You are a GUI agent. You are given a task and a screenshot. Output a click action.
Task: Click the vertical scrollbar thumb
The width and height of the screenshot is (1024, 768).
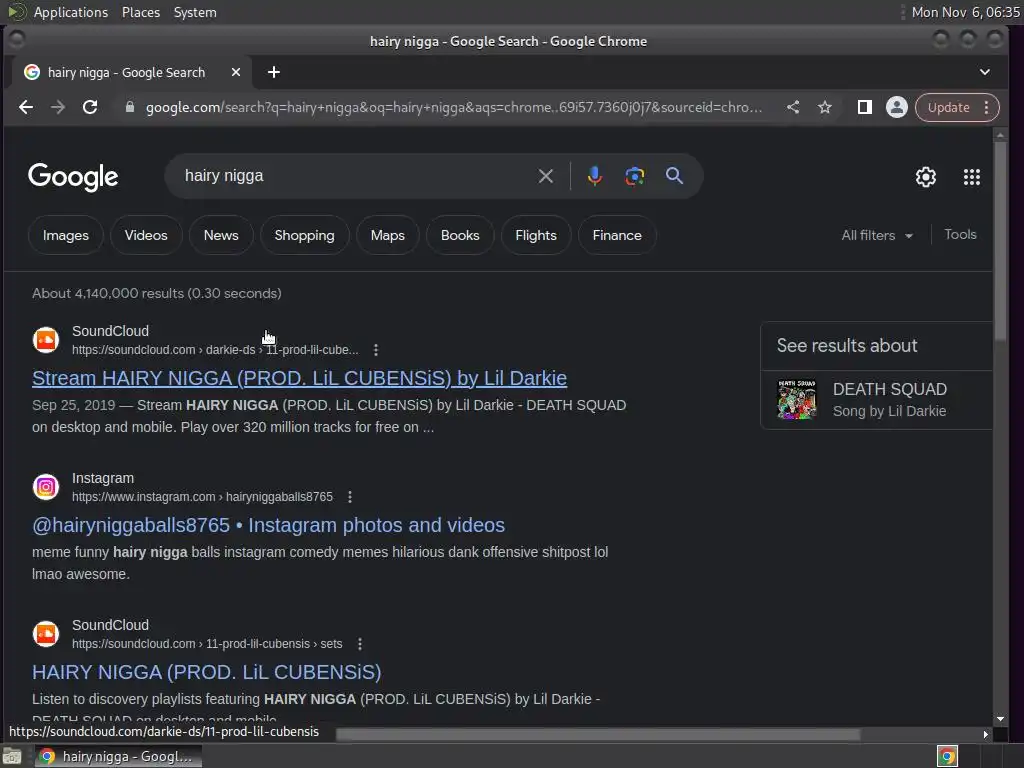click(1000, 242)
